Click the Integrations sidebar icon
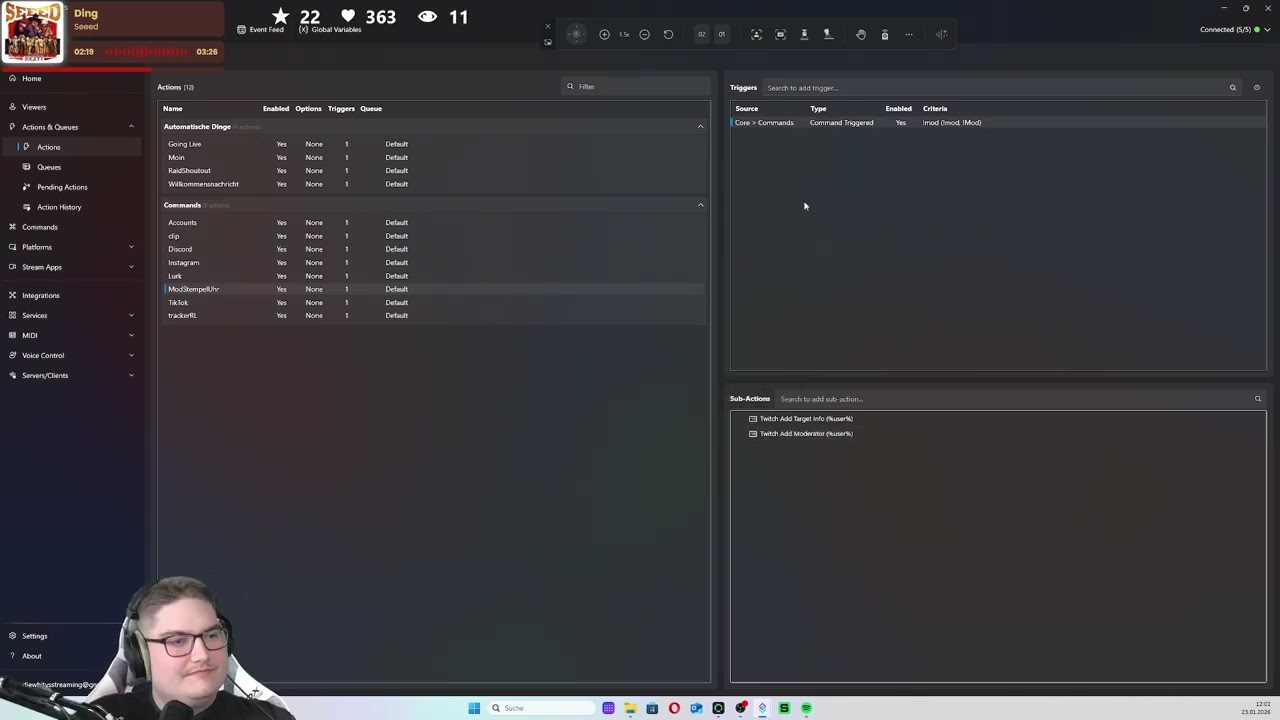This screenshot has height=720, width=1280. pos(12,295)
